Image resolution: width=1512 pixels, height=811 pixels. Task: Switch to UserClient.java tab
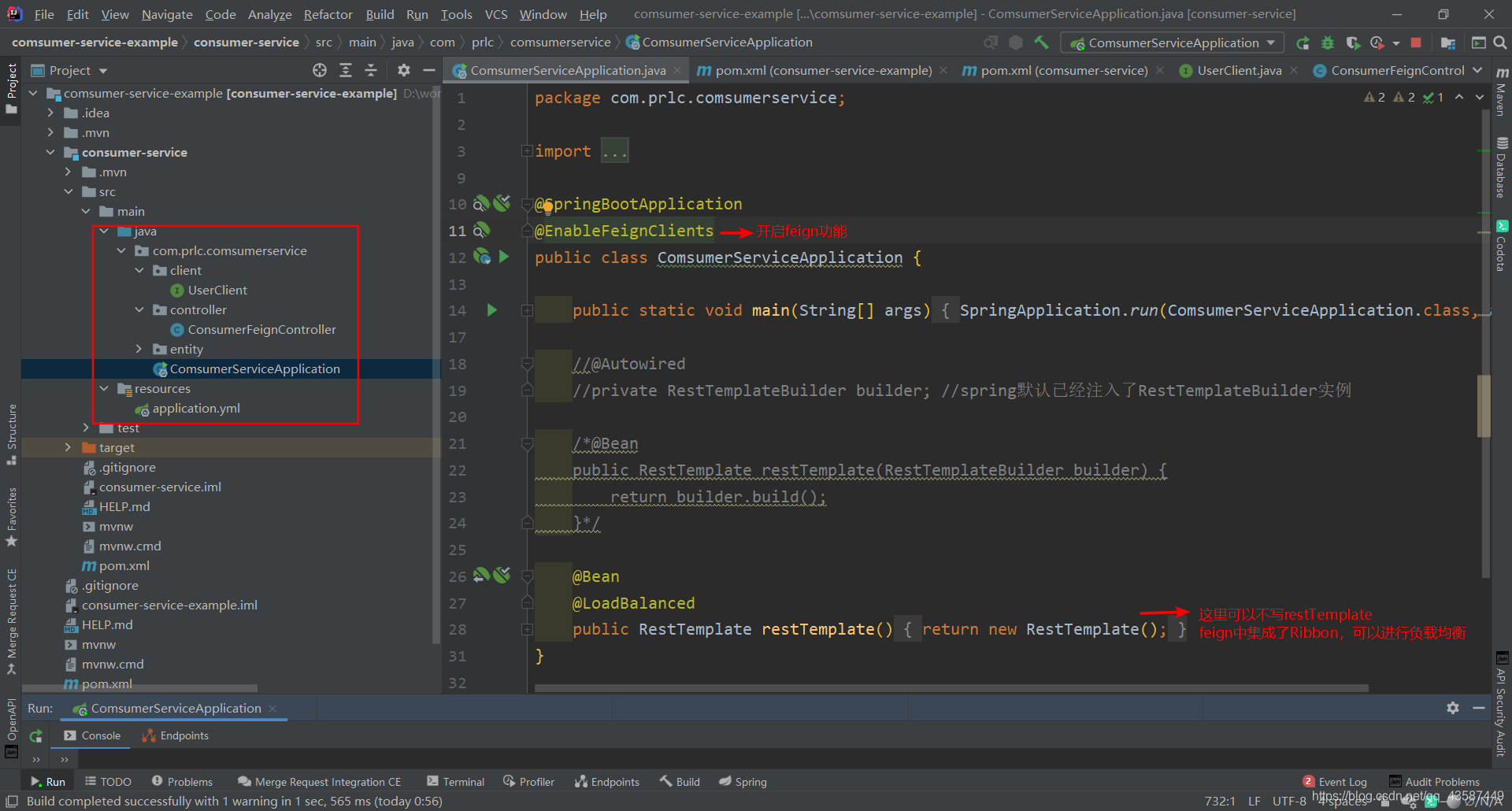pos(1239,70)
